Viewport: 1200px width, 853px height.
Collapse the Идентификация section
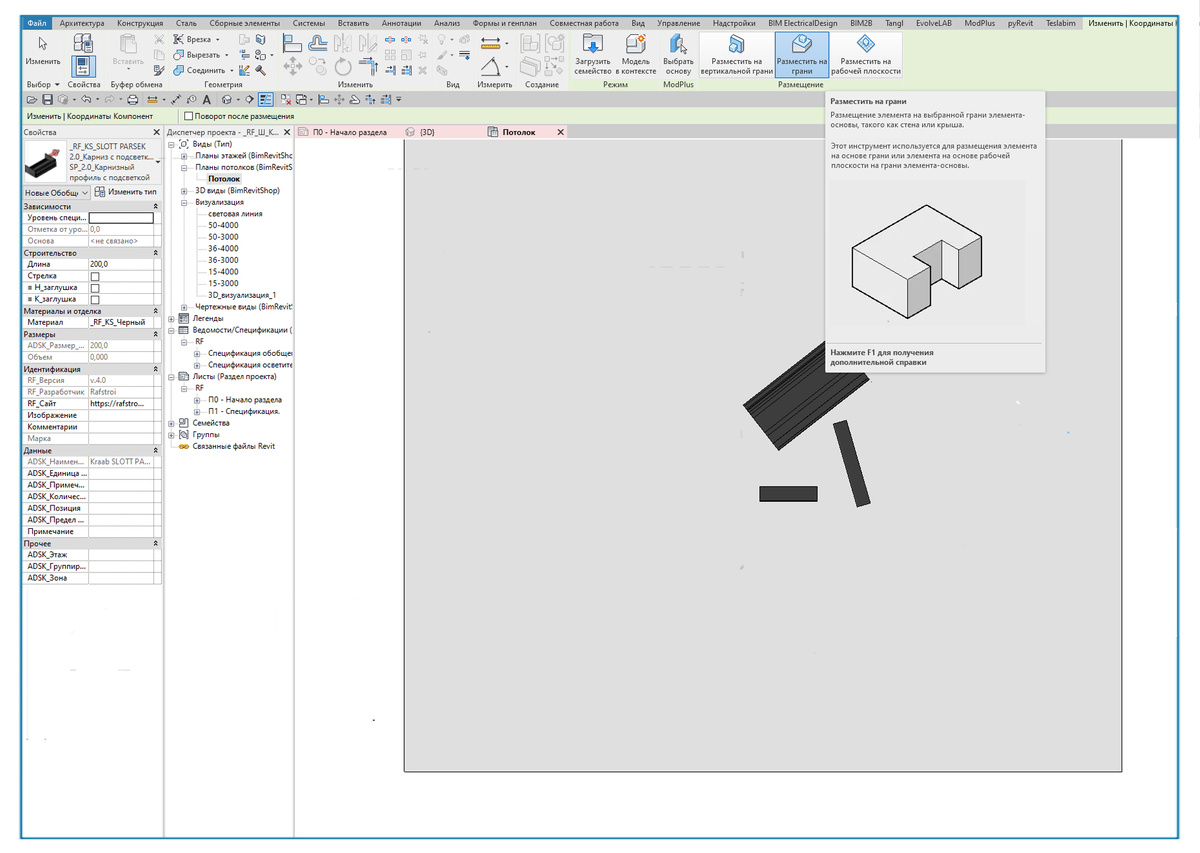[155, 370]
